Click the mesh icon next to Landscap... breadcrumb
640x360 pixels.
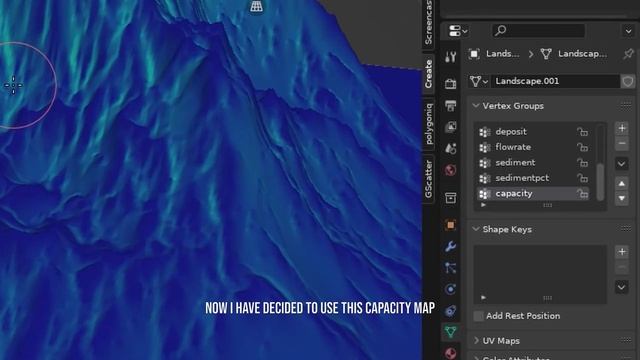pos(546,54)
